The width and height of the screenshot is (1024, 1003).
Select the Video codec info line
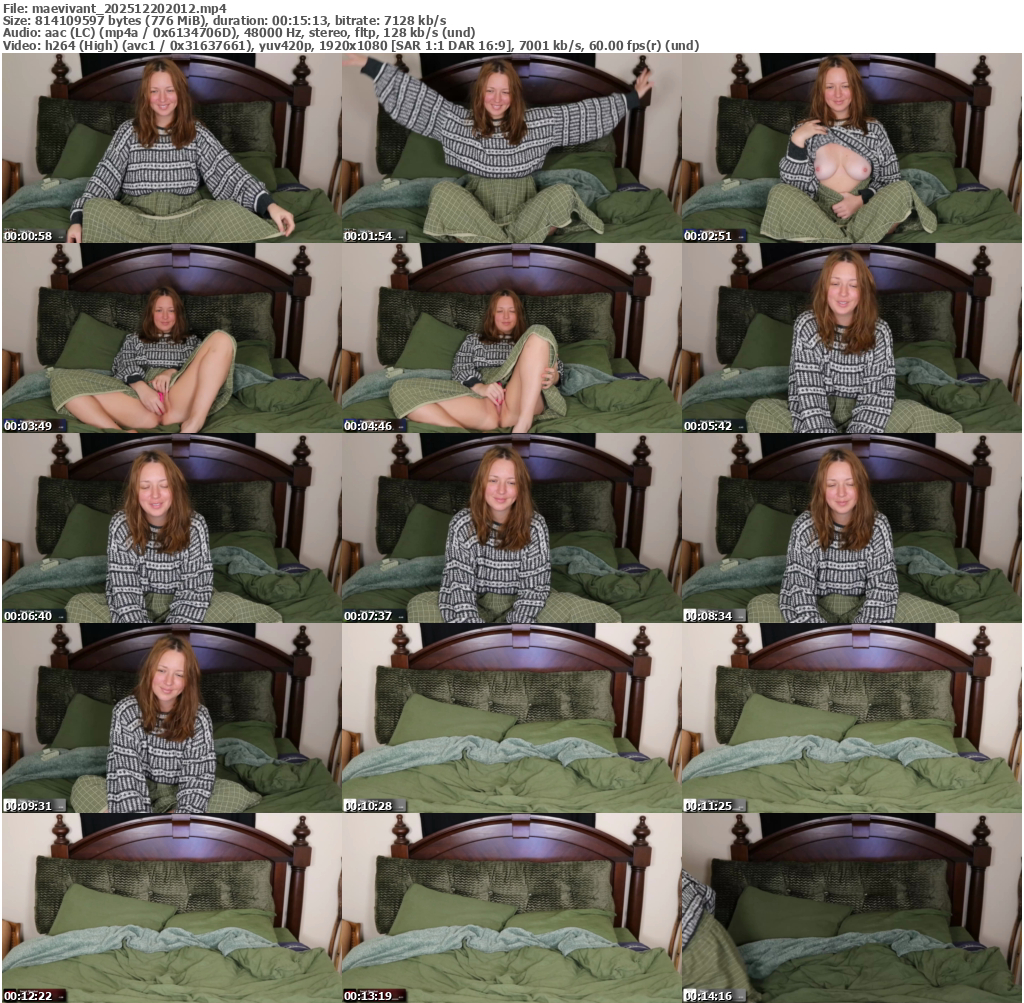(x=350, y=46)
